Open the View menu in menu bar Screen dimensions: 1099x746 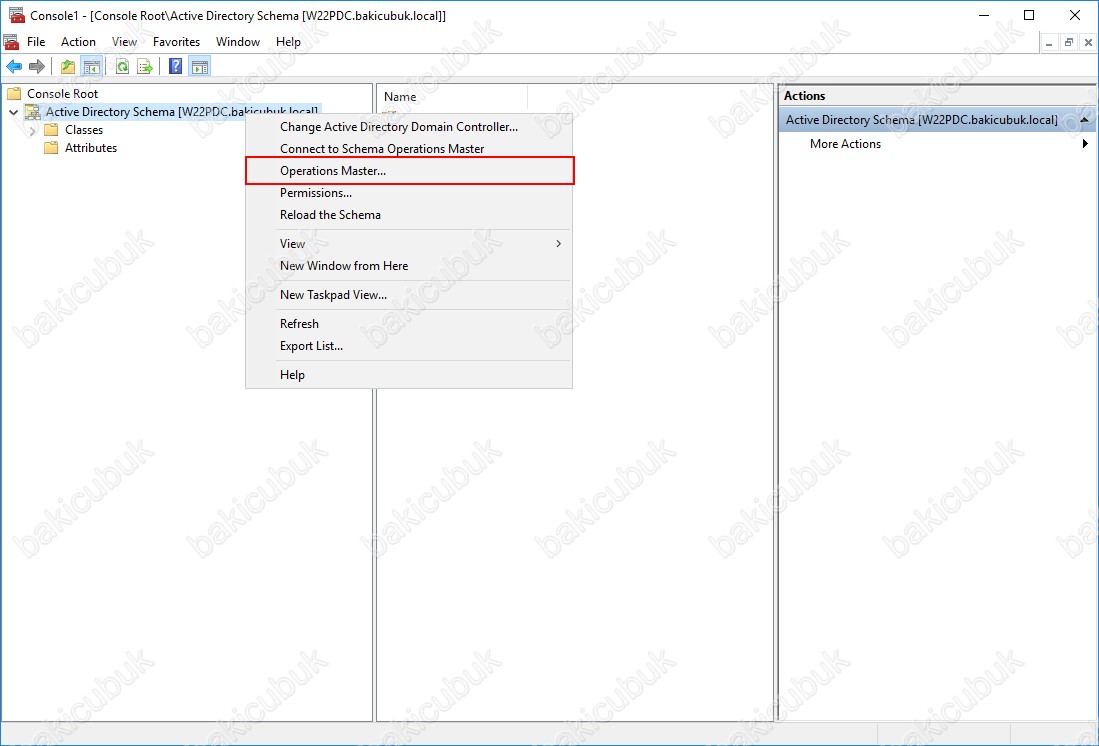click(124, 42)
